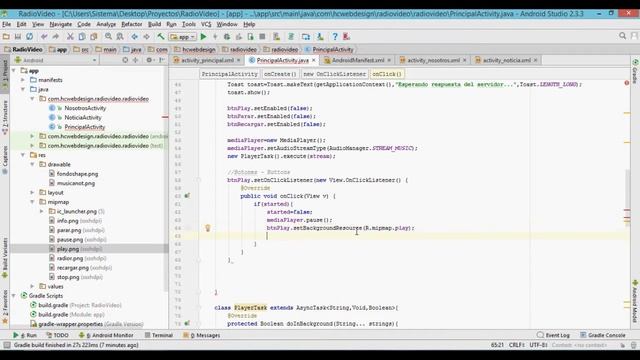Click the override gutter icon beside onClick
This screenshot has width=640, height=360.
tap(187, 196)
